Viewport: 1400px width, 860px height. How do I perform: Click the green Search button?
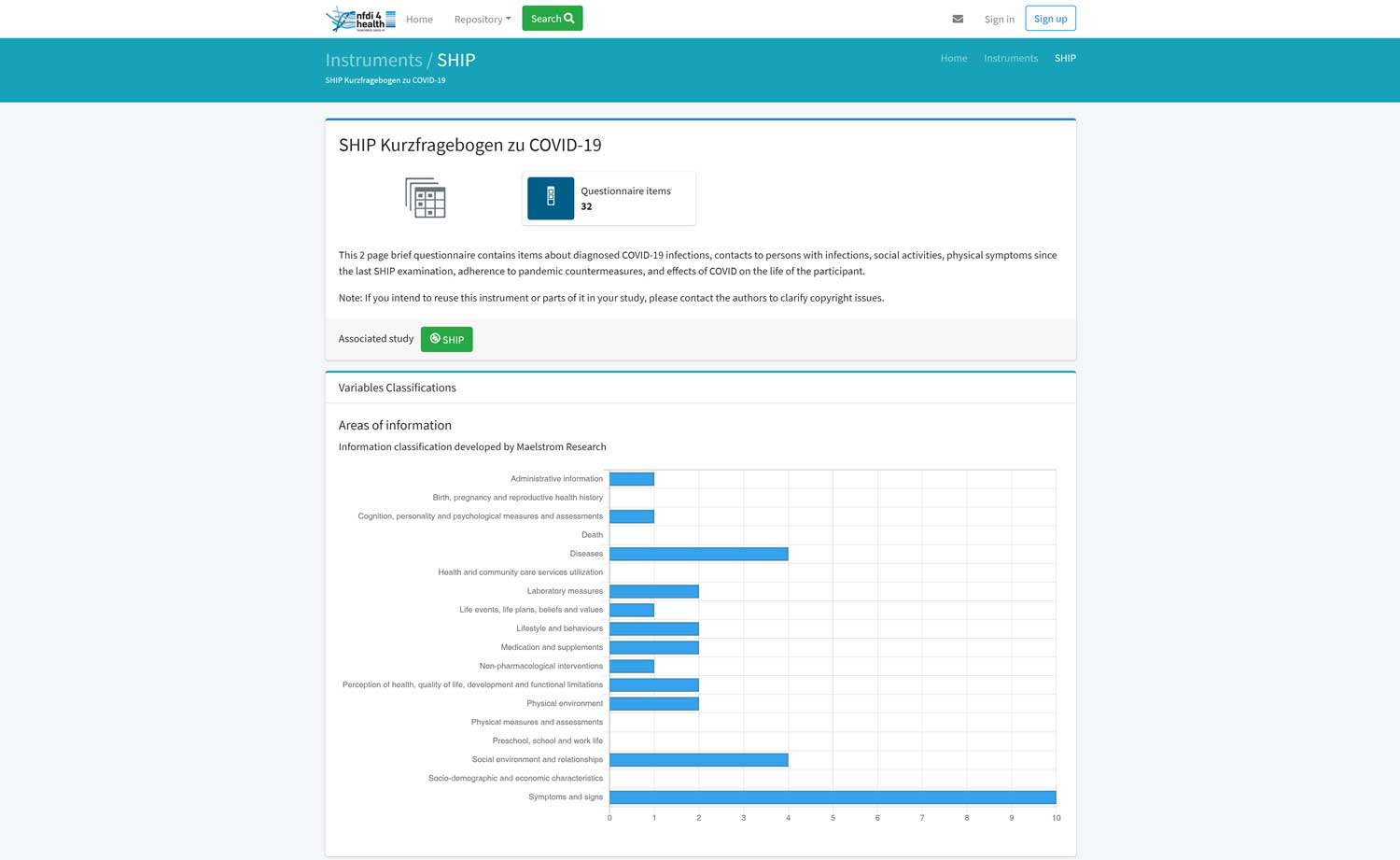[553, 18]
